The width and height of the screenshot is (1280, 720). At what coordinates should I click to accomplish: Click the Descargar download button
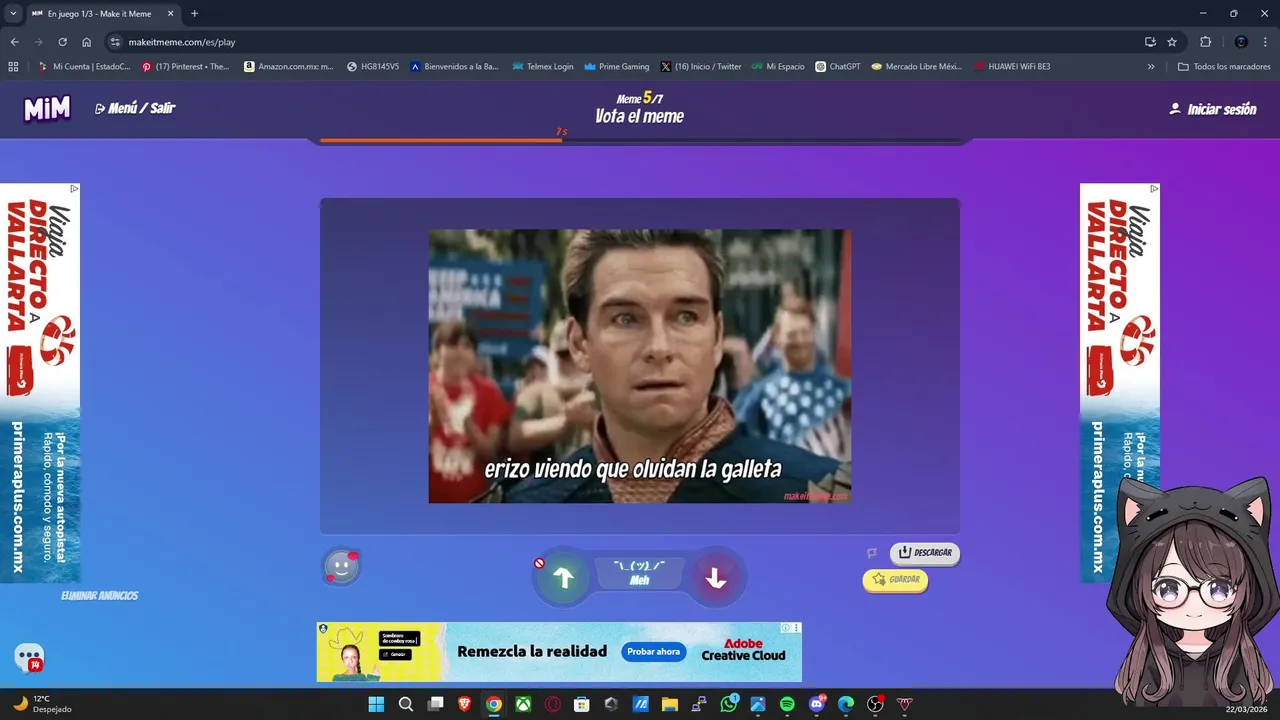925,553
